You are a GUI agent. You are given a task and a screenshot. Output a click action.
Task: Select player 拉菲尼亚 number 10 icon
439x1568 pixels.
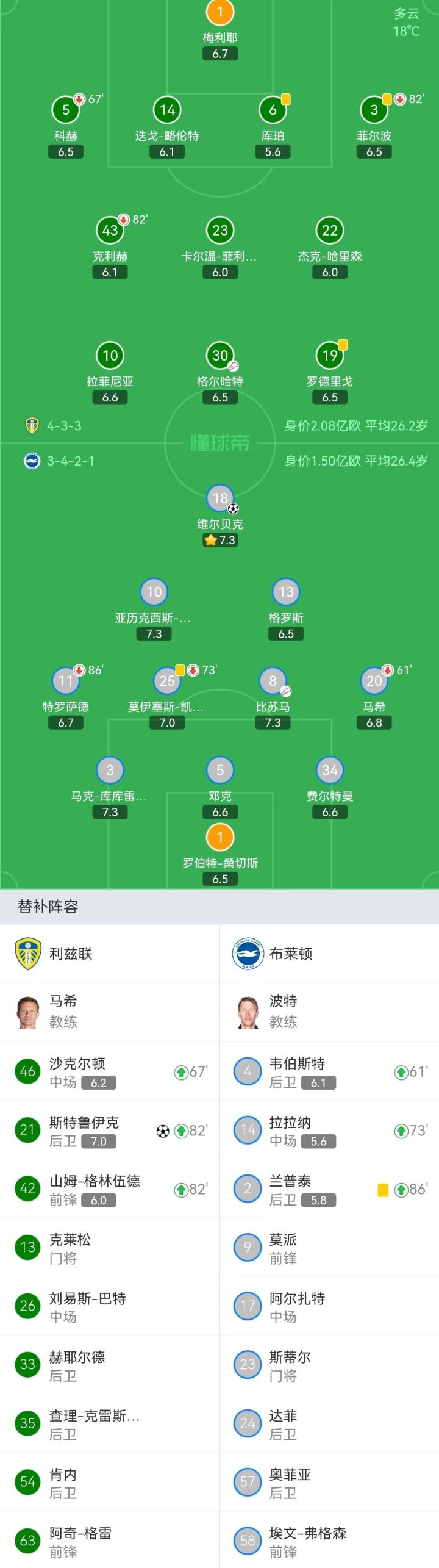click(110, 355)
